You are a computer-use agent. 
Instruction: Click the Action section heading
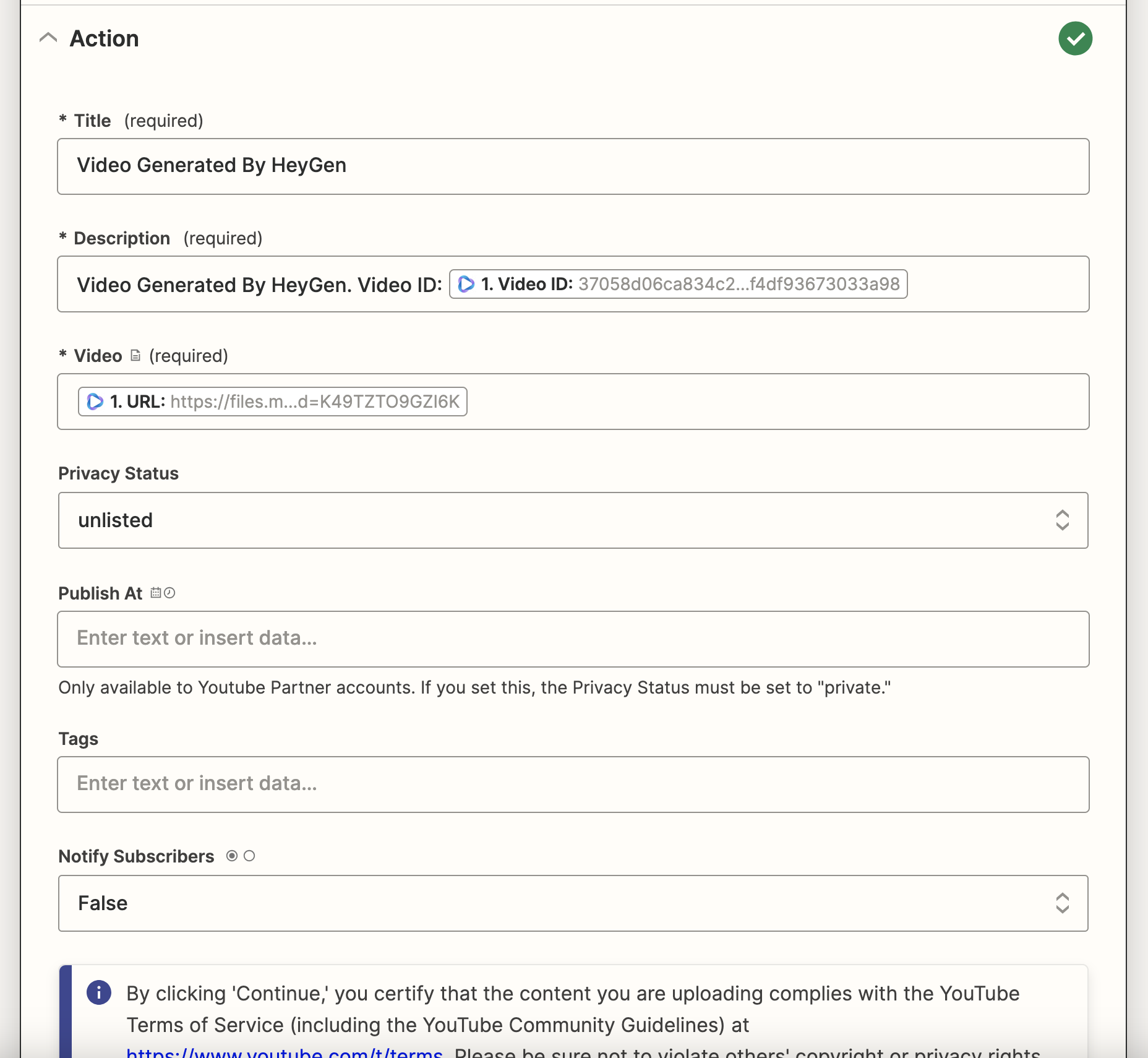(x=104, y=38)
